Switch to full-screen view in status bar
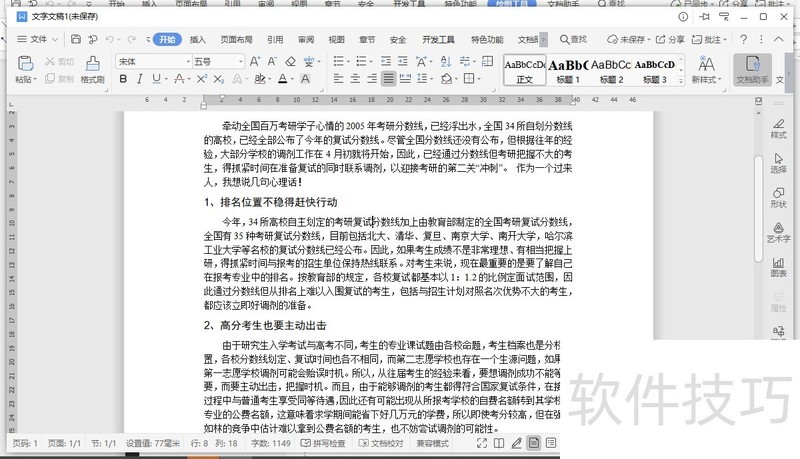Screen dimensions: 800x459 [x=482, y=443]
